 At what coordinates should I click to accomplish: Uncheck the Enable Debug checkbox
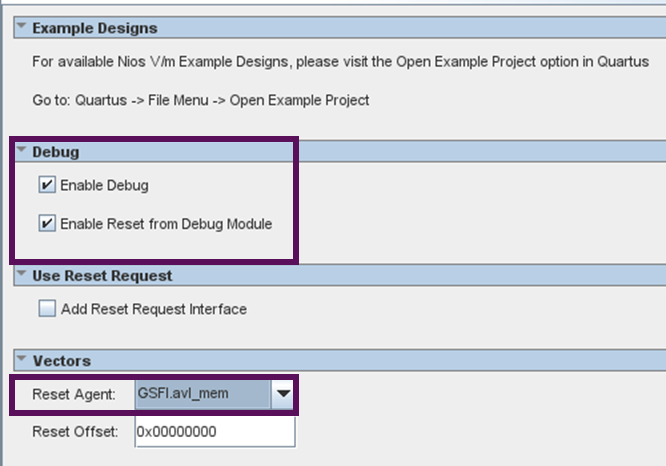point(47,185)
